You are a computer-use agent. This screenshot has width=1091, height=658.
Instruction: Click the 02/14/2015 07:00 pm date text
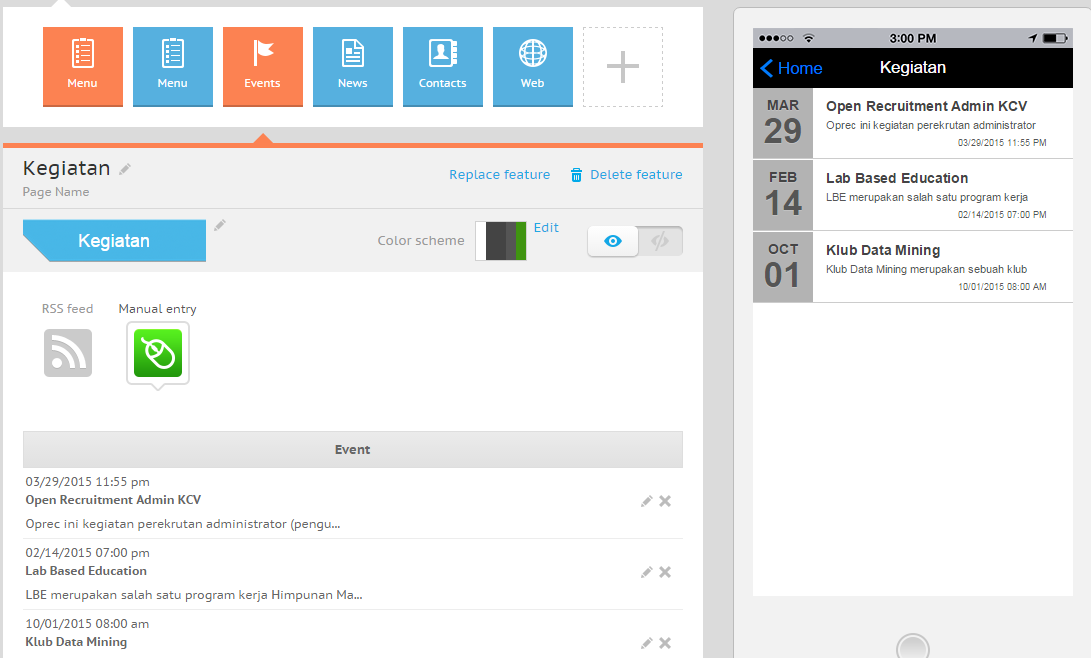88,552
